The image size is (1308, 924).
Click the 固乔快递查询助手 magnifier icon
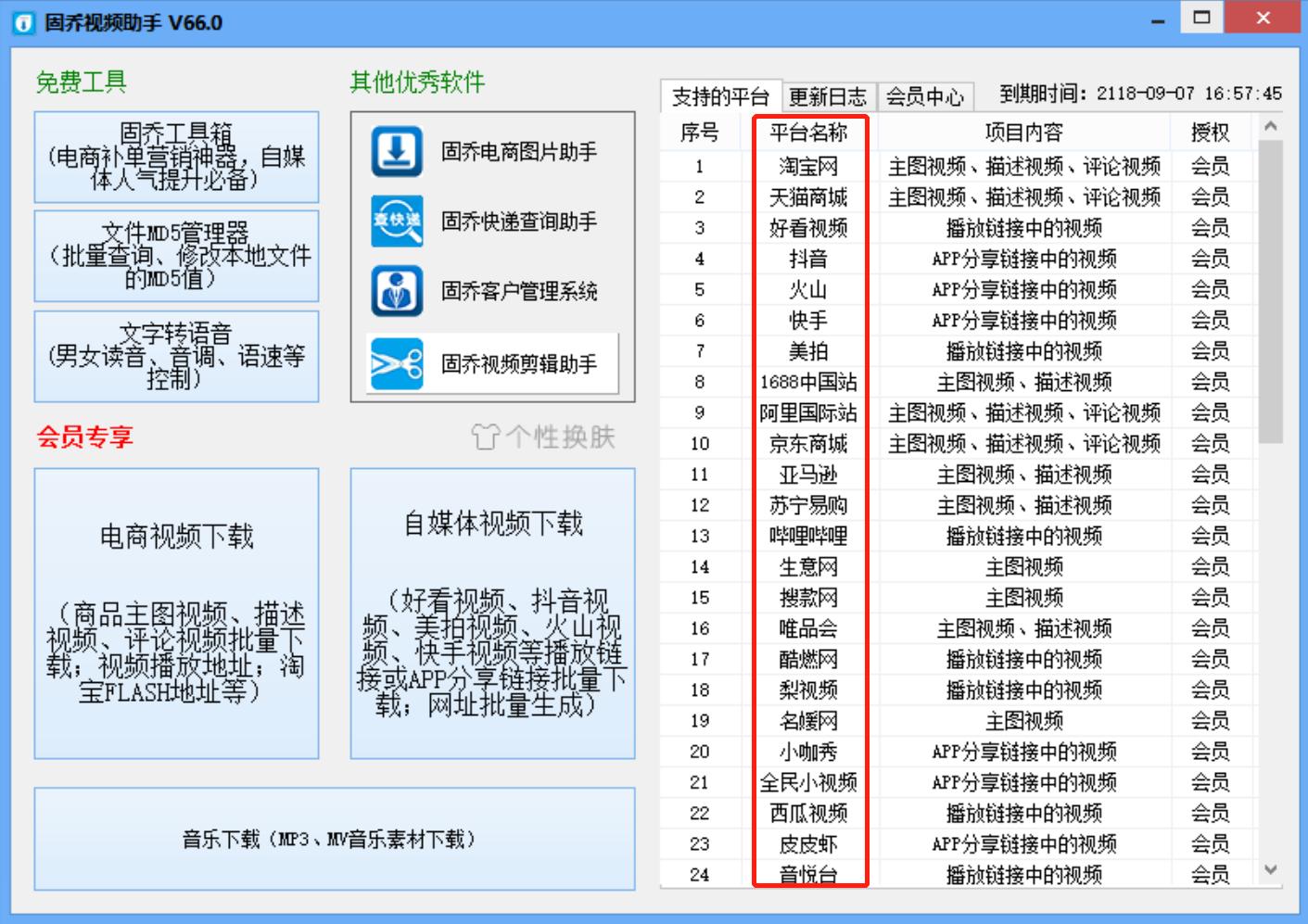point(397,221)
